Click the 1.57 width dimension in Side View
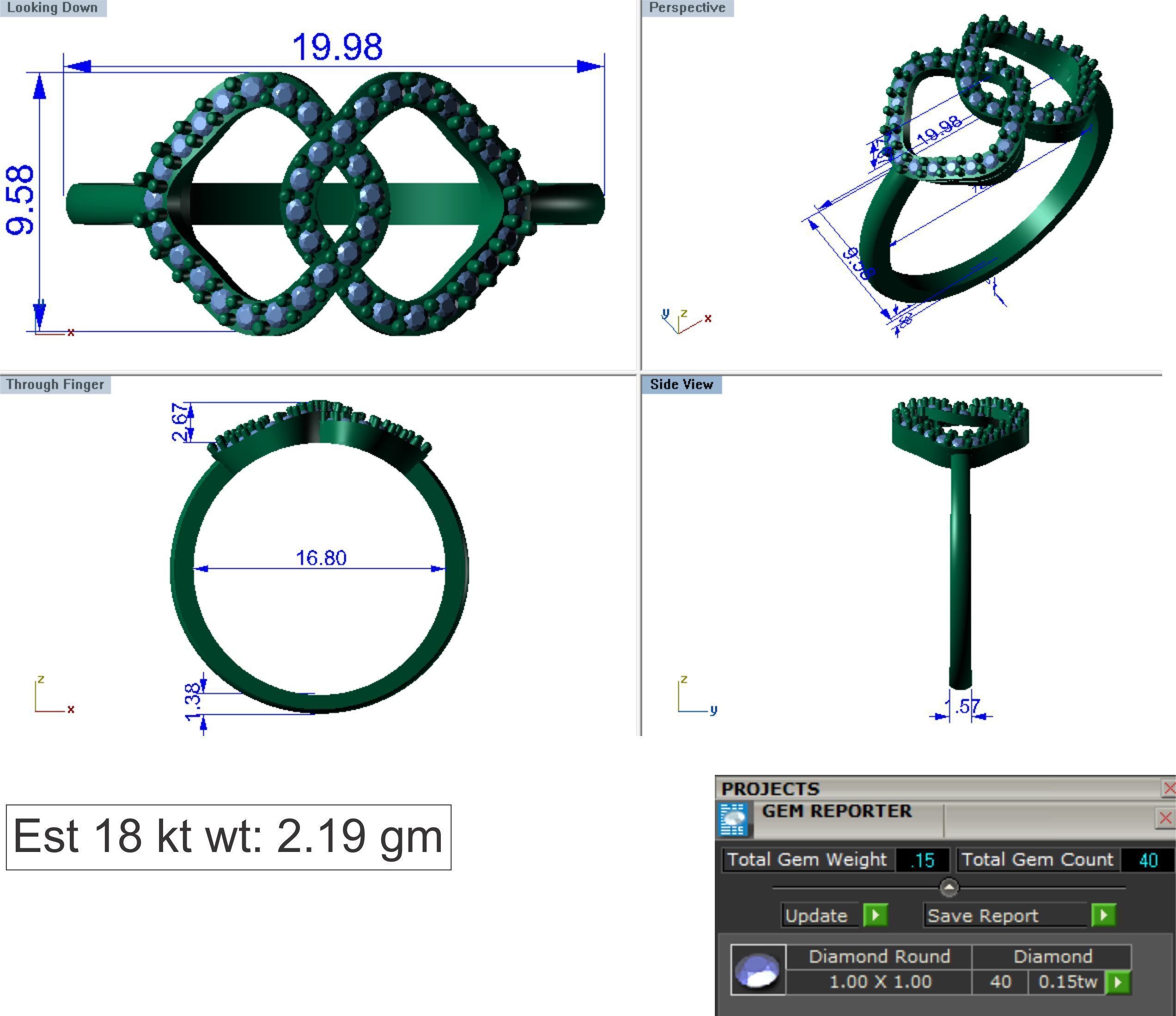This screenshot has height=1016, width=1176. coord(962,706)
